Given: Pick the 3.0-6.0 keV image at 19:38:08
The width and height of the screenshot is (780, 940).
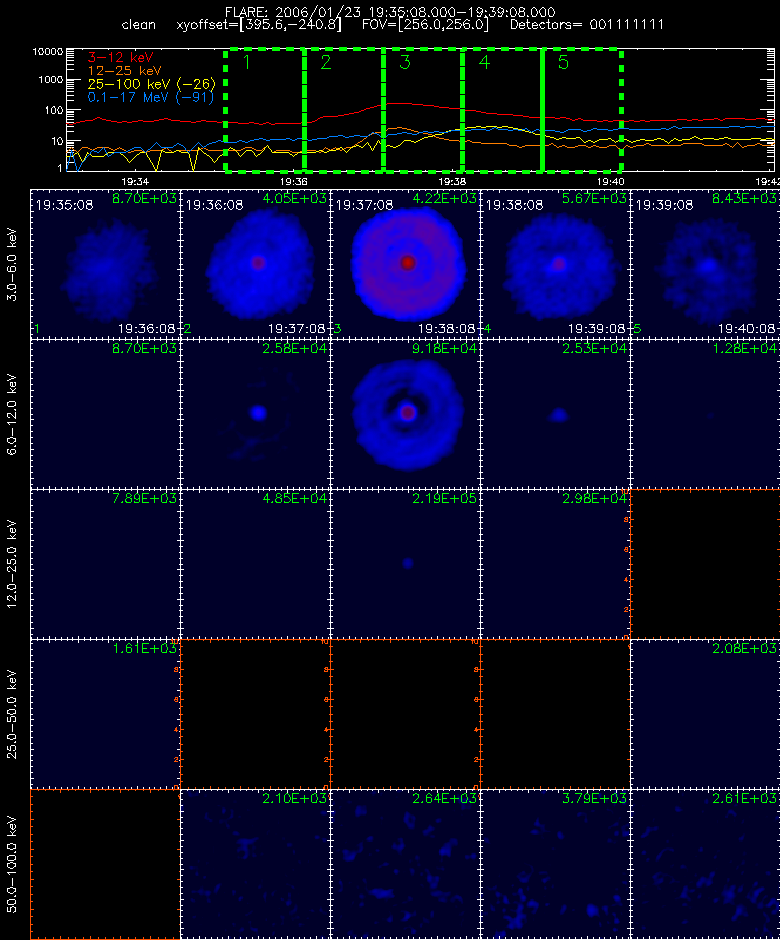Looking at the screenshot, I should click(x=555, y=264).
